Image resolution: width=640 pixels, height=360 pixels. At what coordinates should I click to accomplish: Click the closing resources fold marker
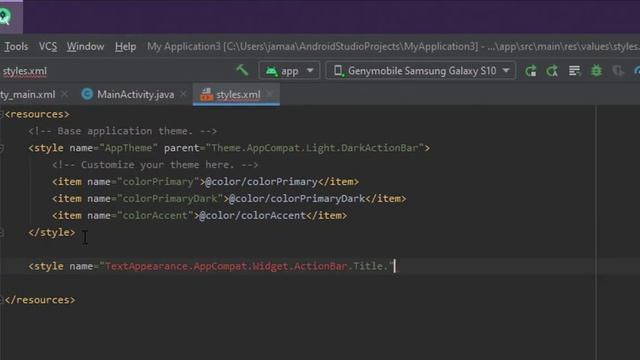pos(2,300)
